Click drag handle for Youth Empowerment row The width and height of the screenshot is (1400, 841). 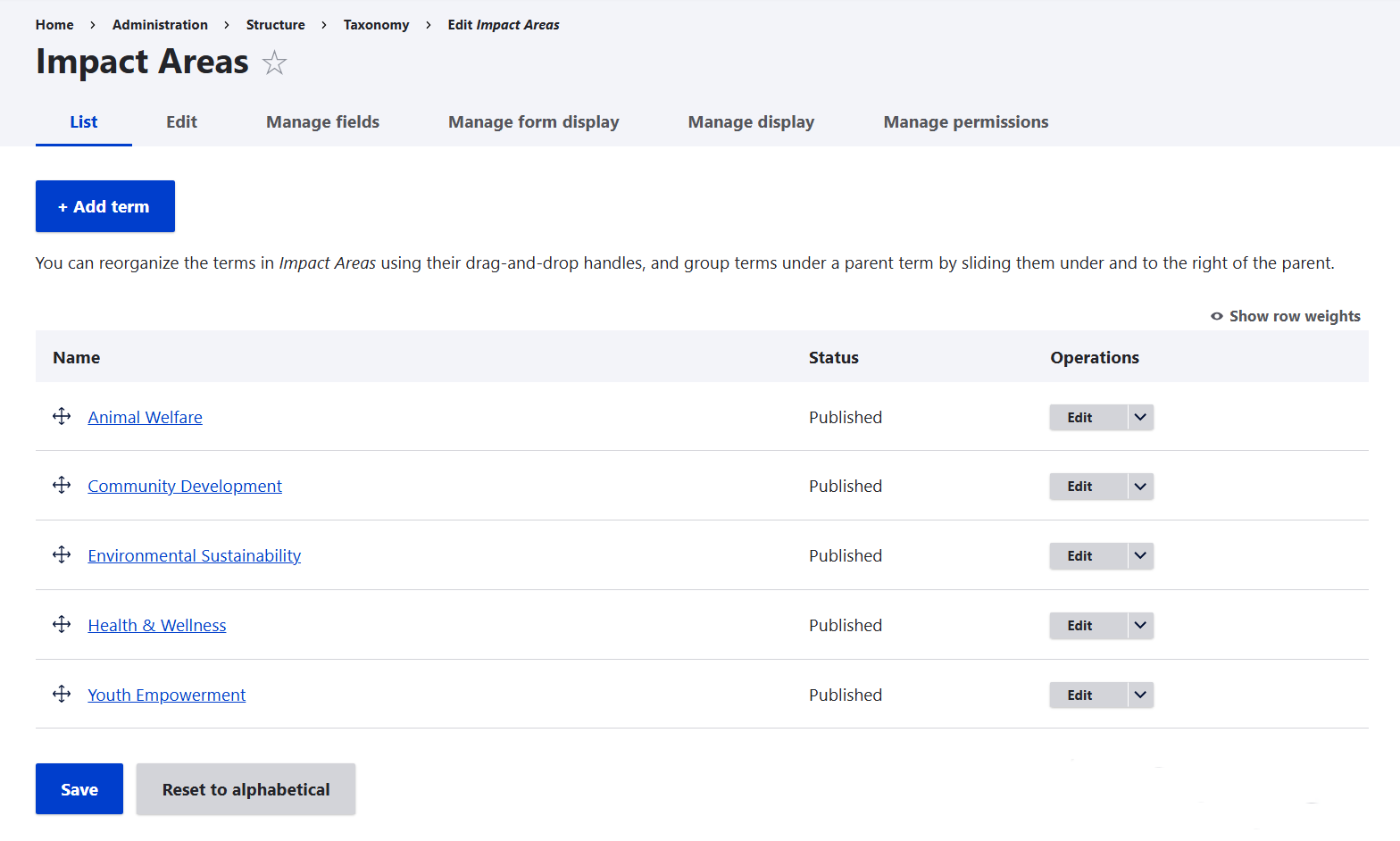(62, 695)
